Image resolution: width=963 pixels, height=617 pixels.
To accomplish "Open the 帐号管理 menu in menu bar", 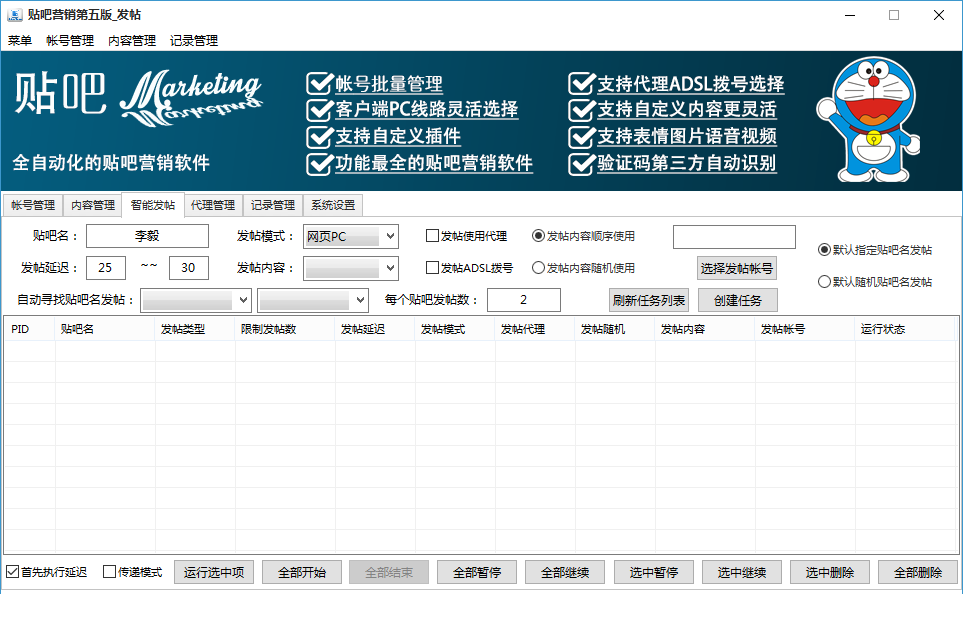I will [70, 41].
